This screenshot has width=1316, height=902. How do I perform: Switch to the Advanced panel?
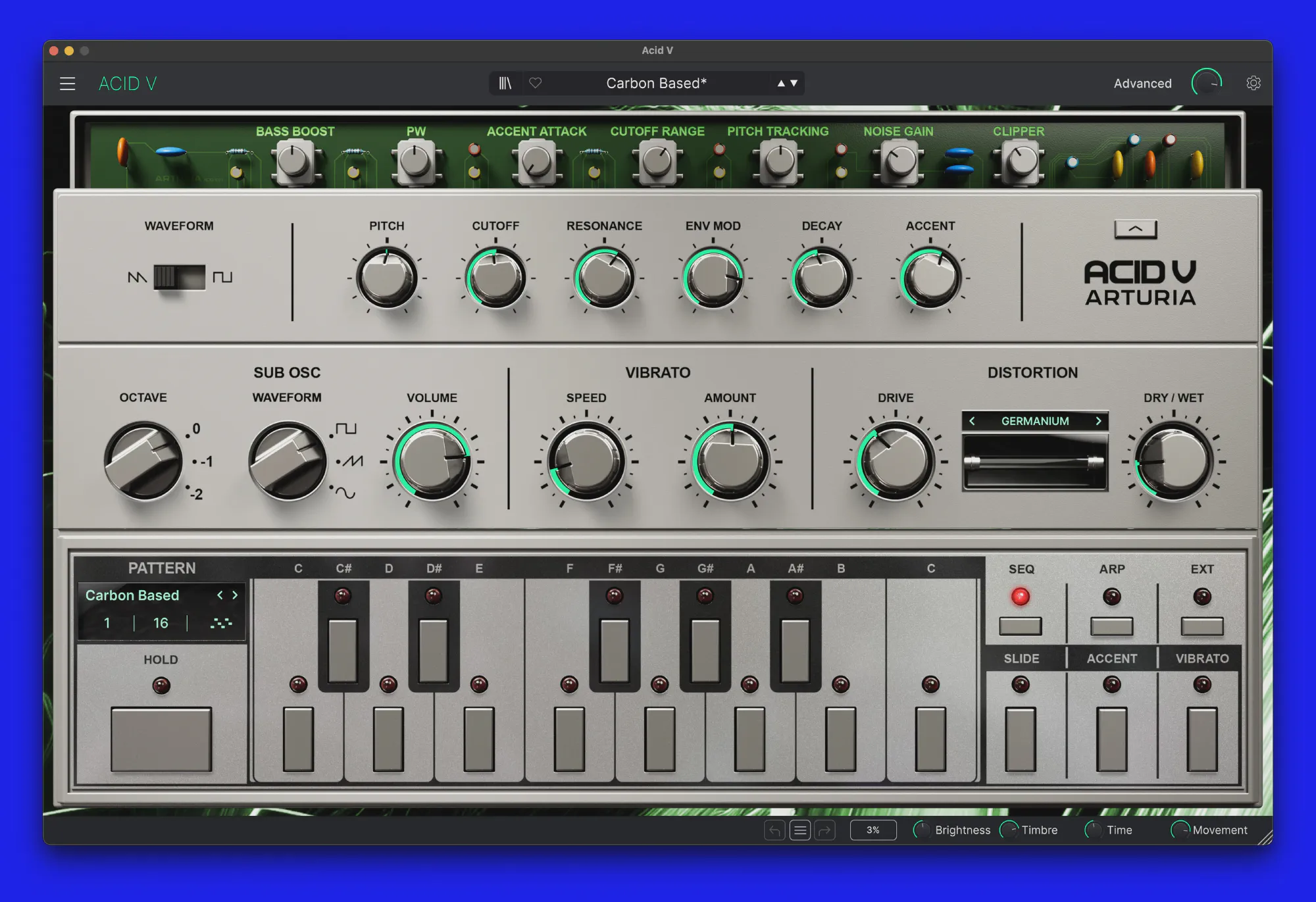click(x=1142, y=84)
